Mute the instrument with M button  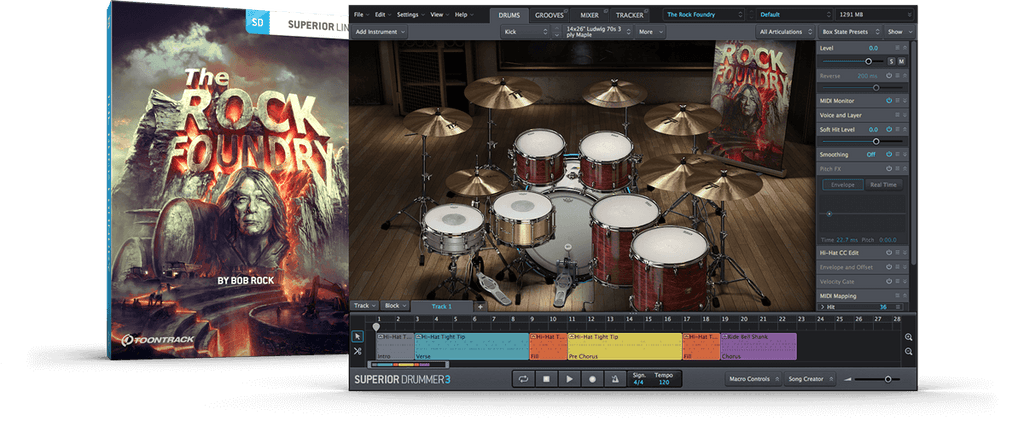[x=901, y=61]
